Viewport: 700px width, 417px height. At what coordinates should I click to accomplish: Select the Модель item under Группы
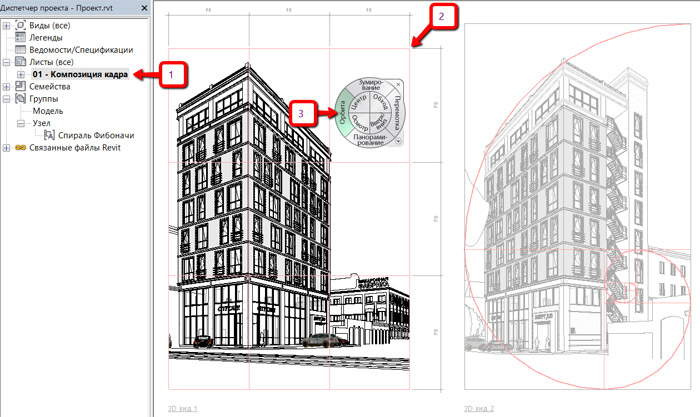coord(48,111)
